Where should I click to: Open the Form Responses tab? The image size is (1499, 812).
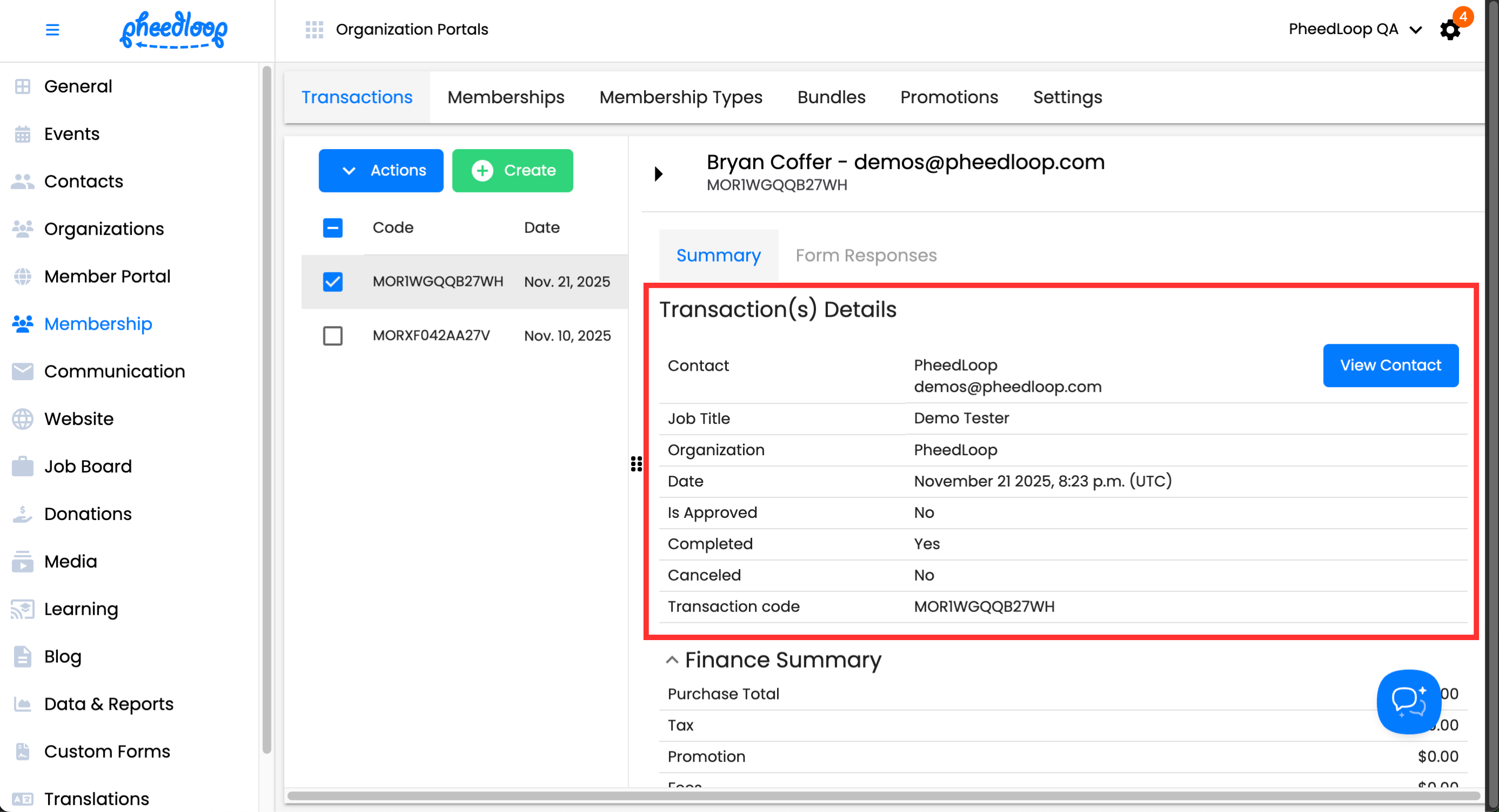click(865, 255)
